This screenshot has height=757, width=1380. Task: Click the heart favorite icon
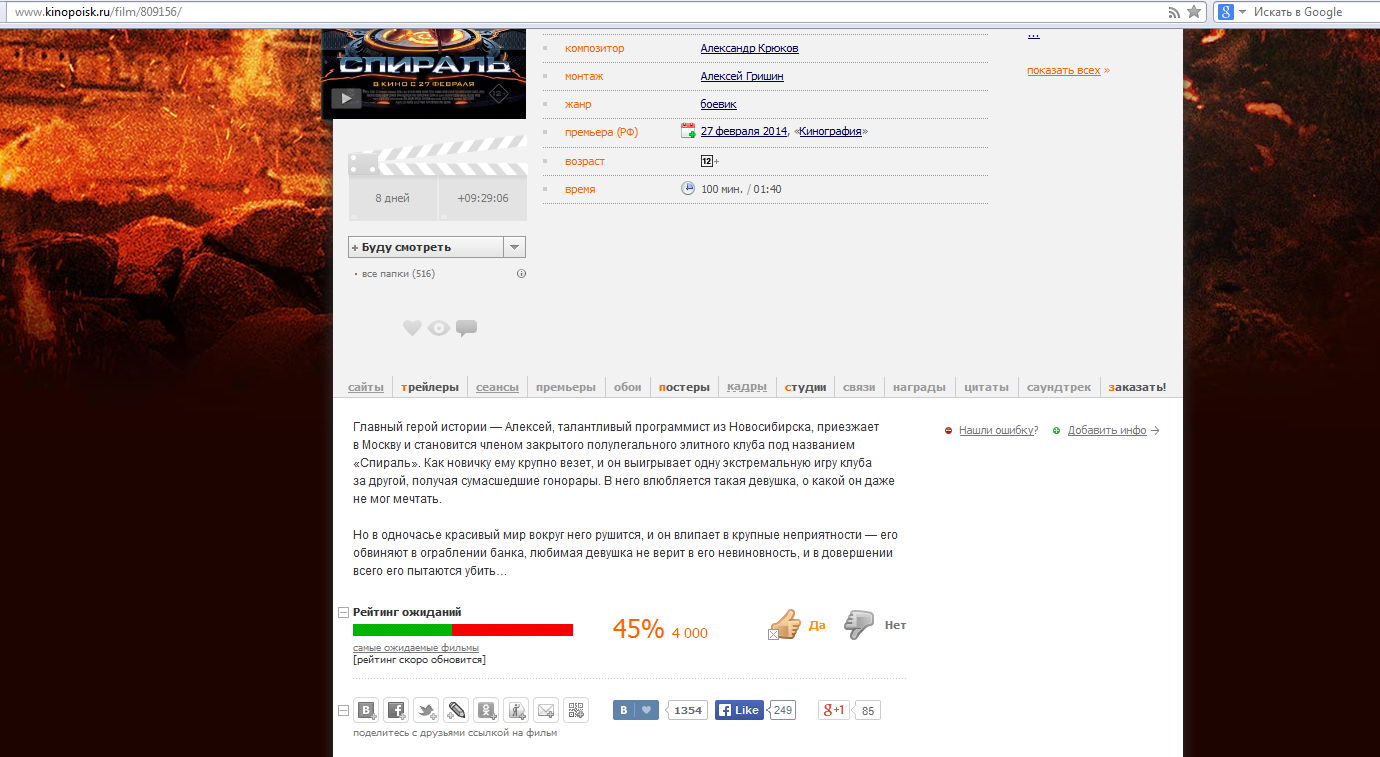[412, 328]
